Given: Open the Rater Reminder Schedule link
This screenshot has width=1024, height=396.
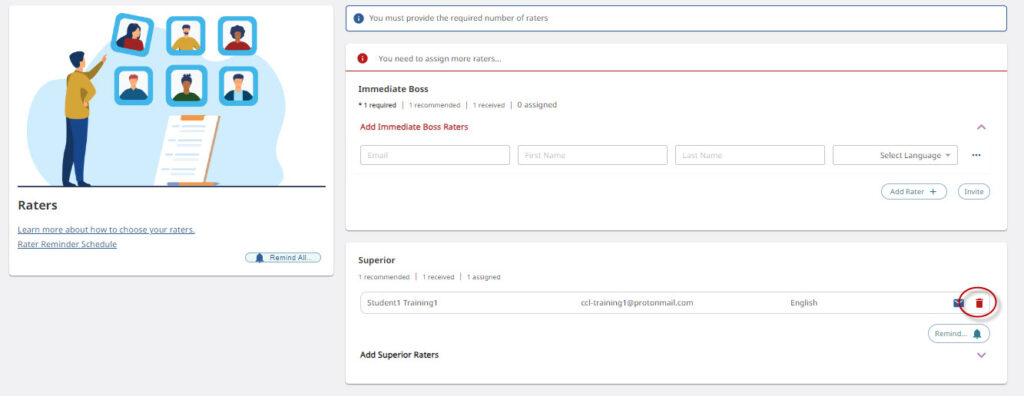Looking at the screenshot, I should (67, 244).
